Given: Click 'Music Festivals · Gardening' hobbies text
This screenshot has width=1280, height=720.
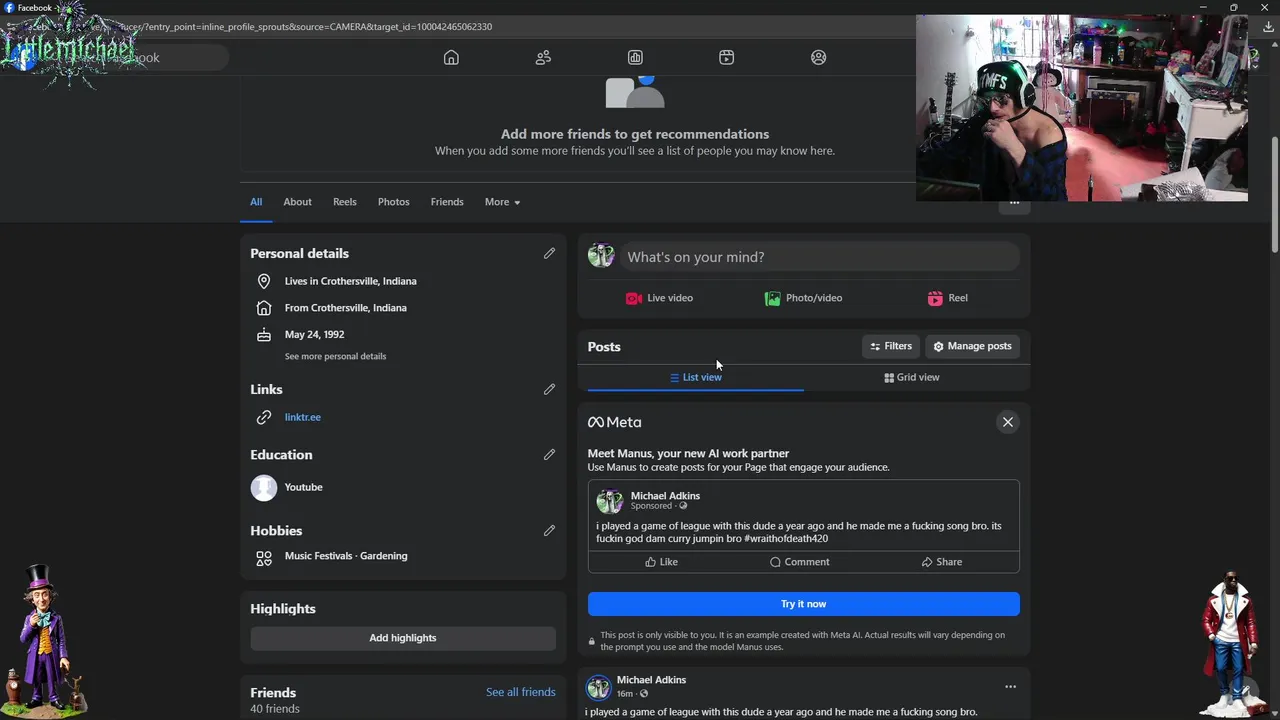Looking at the screenshot, I should pos(346,556).
